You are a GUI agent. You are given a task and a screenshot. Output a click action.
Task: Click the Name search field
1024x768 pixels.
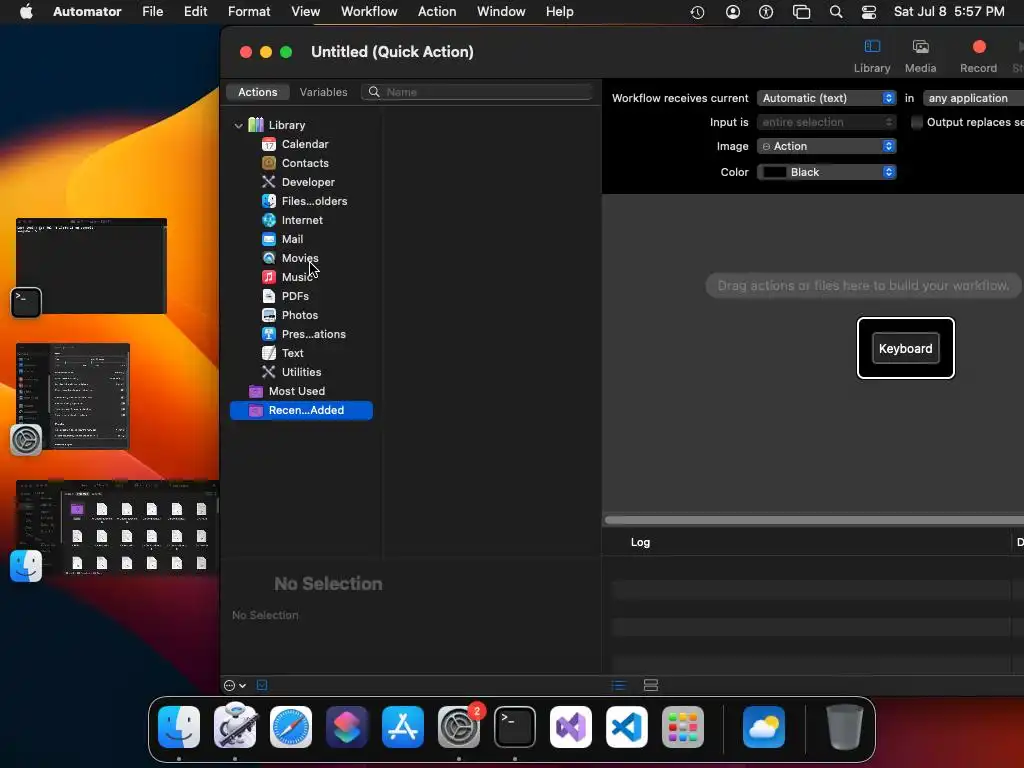477,91
